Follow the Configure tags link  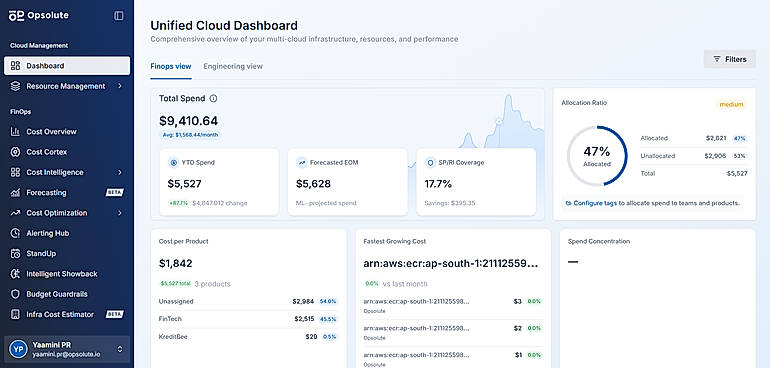pos(595,203)
